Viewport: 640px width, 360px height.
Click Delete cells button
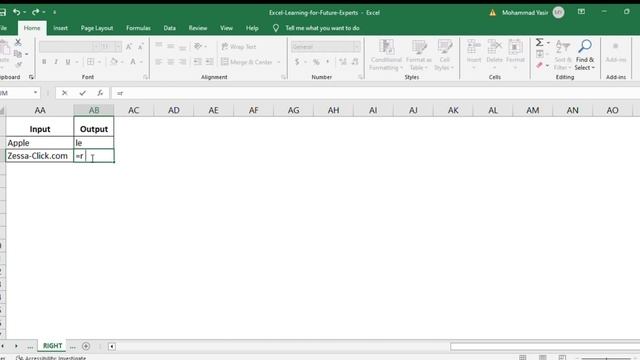pyautogui.click(x=494, y=54)
